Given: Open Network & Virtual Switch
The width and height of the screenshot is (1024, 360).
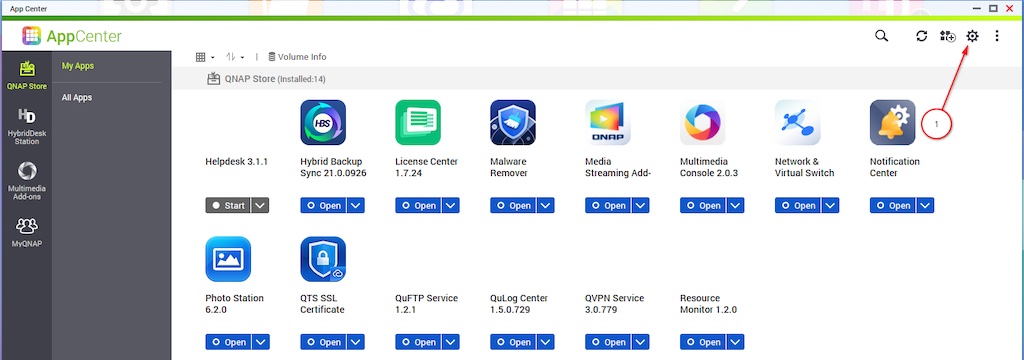Looking at the screenshot, I should click(x=797, y=205).
